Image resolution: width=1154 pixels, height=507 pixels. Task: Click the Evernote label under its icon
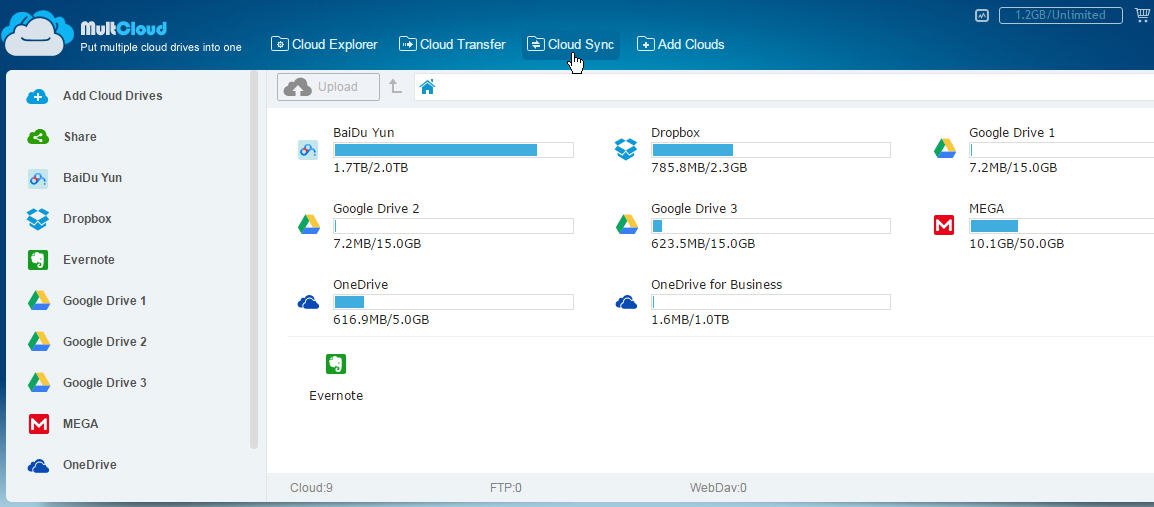(336, 396)
